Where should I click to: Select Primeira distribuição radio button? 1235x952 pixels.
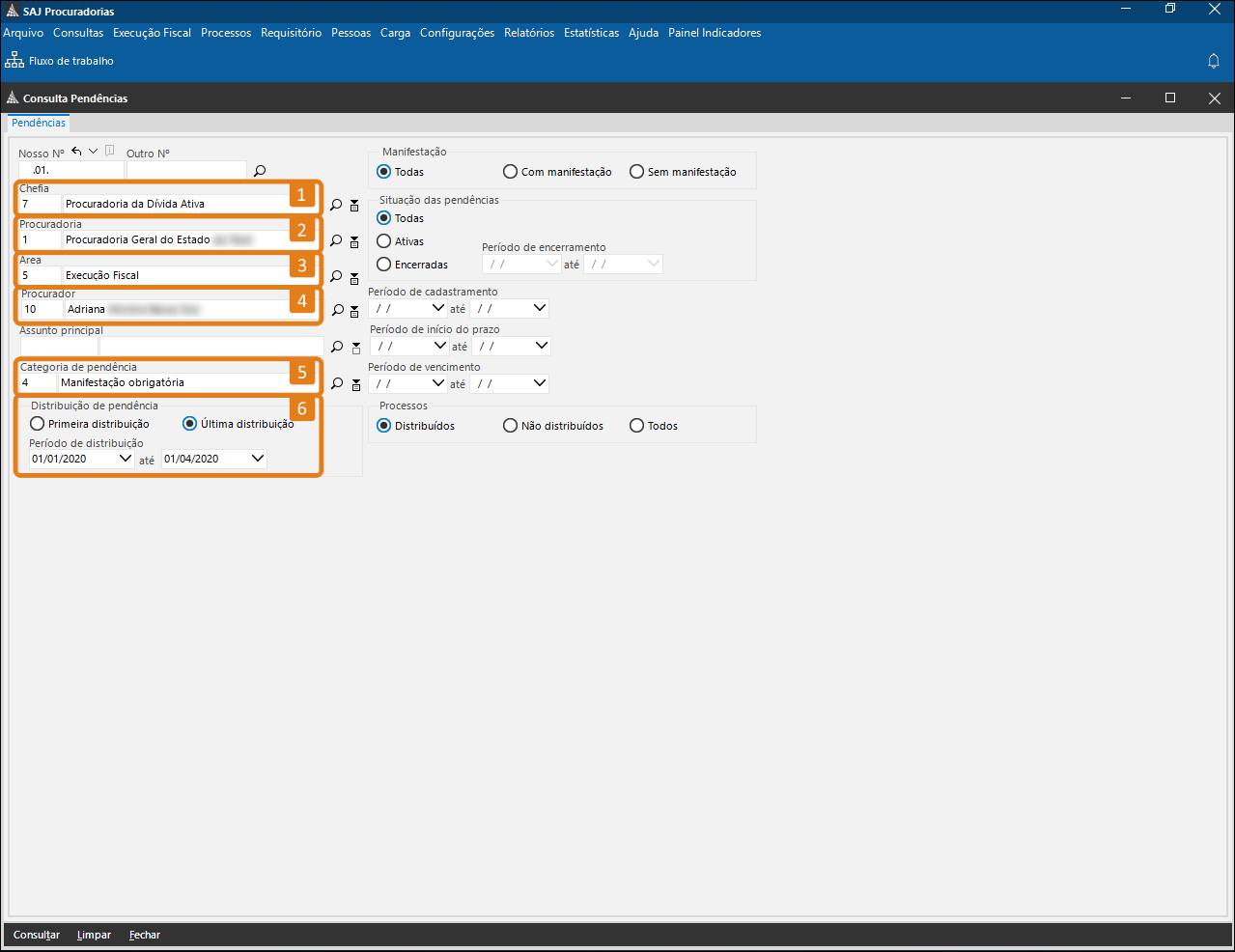[x=38, y=424]
